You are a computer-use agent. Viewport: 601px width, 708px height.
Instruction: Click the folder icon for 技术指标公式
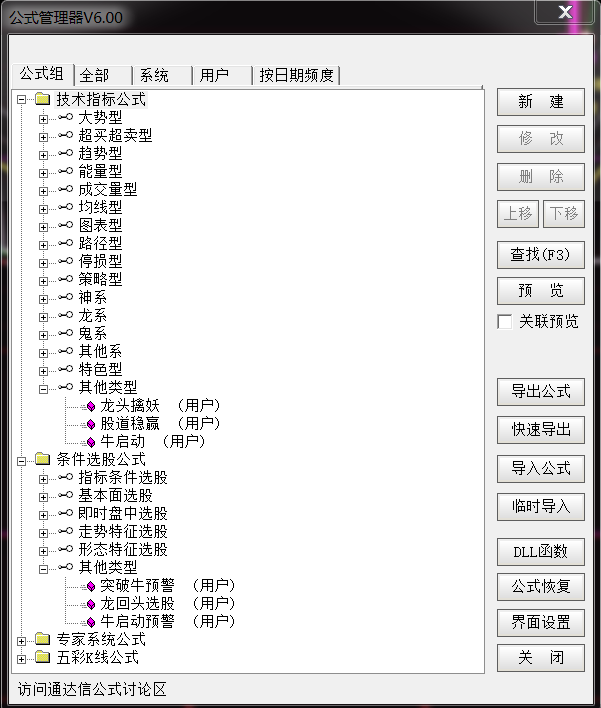tap(42, 100)
